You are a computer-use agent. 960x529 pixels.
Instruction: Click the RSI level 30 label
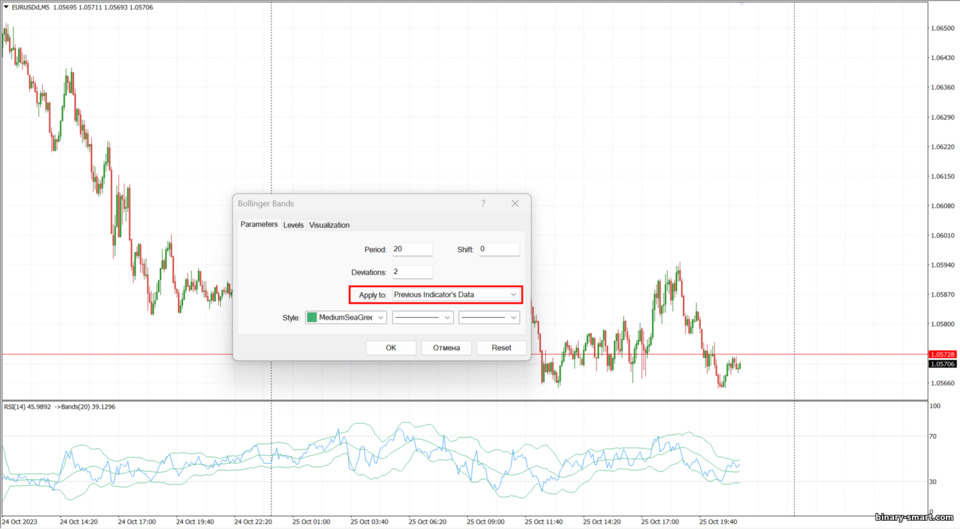click(933, 482)
